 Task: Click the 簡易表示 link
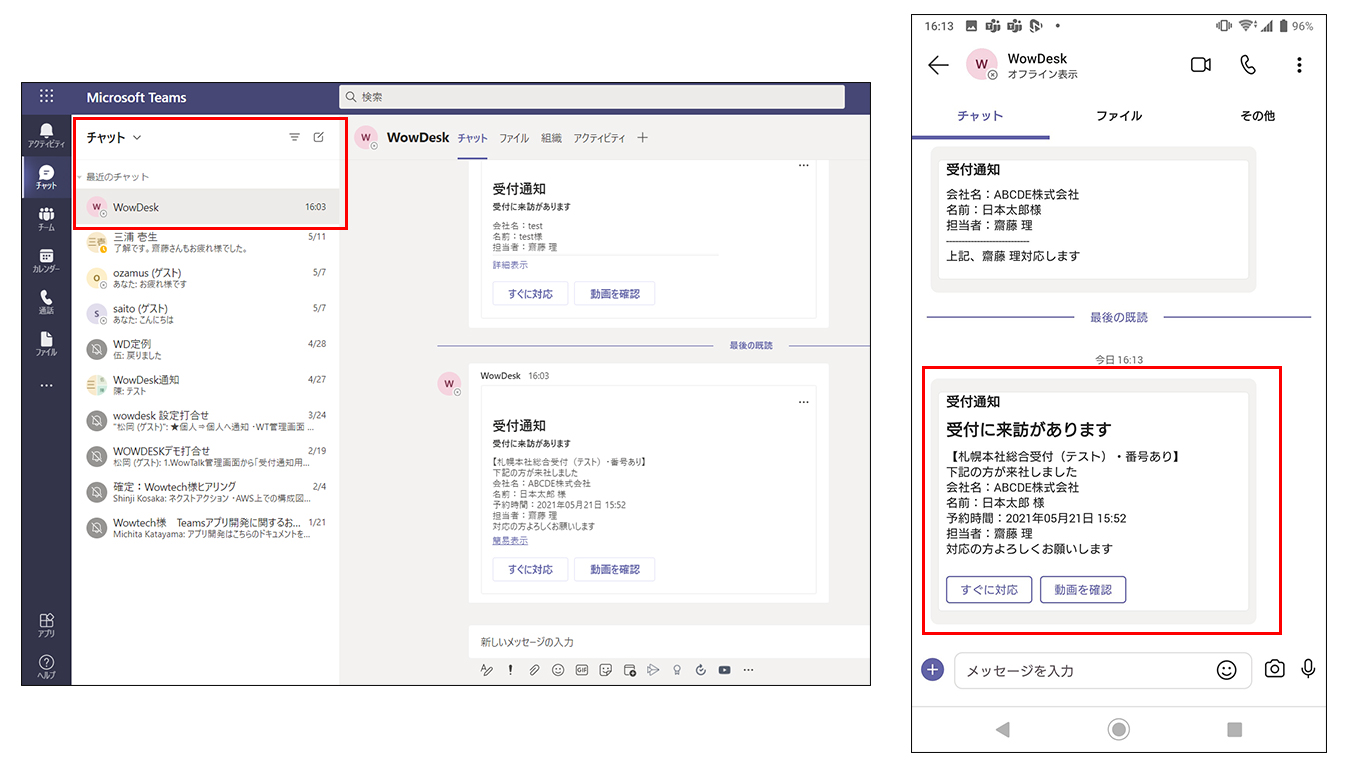510,540
